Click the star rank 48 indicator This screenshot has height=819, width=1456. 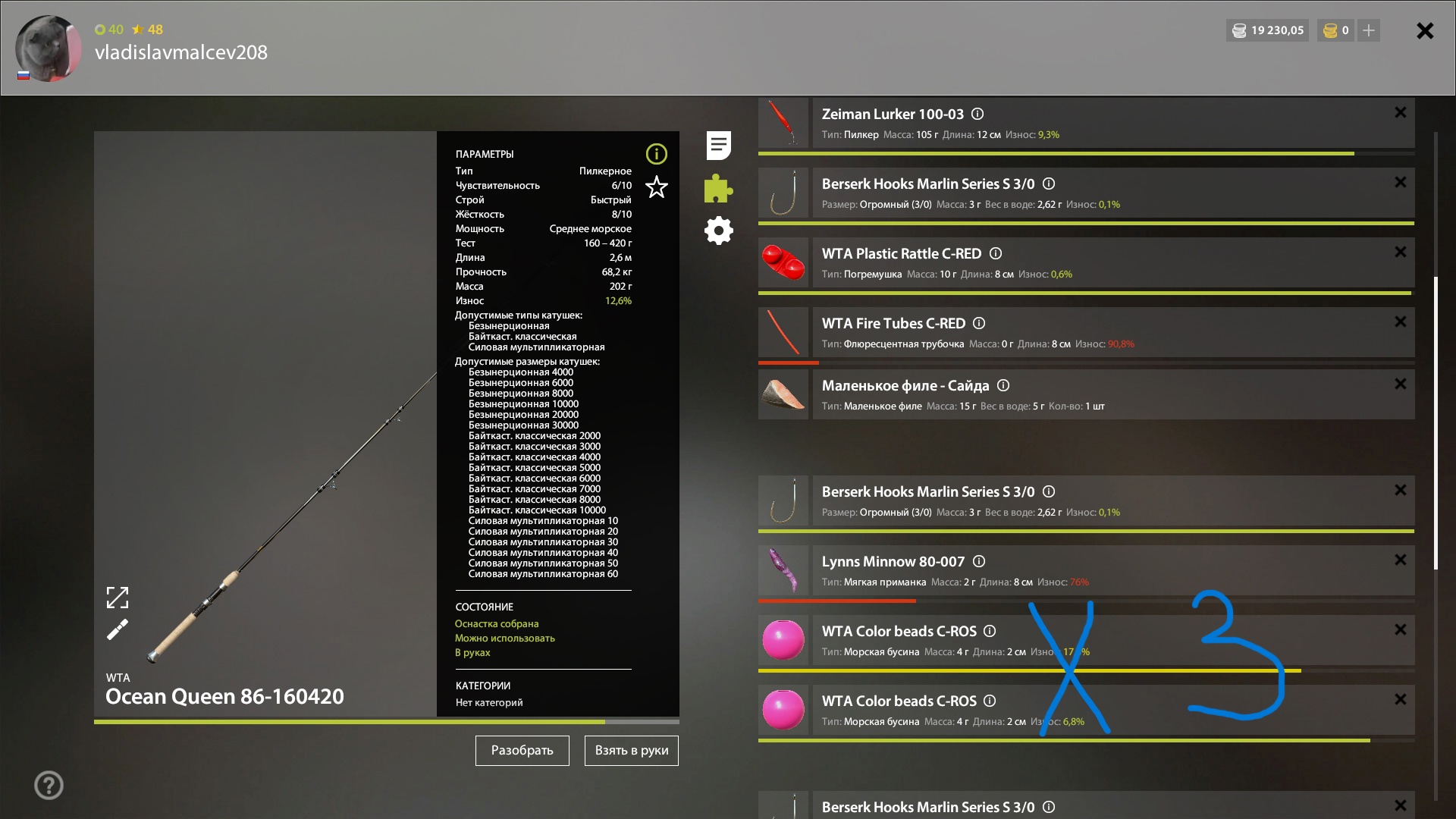pos(148,30)
